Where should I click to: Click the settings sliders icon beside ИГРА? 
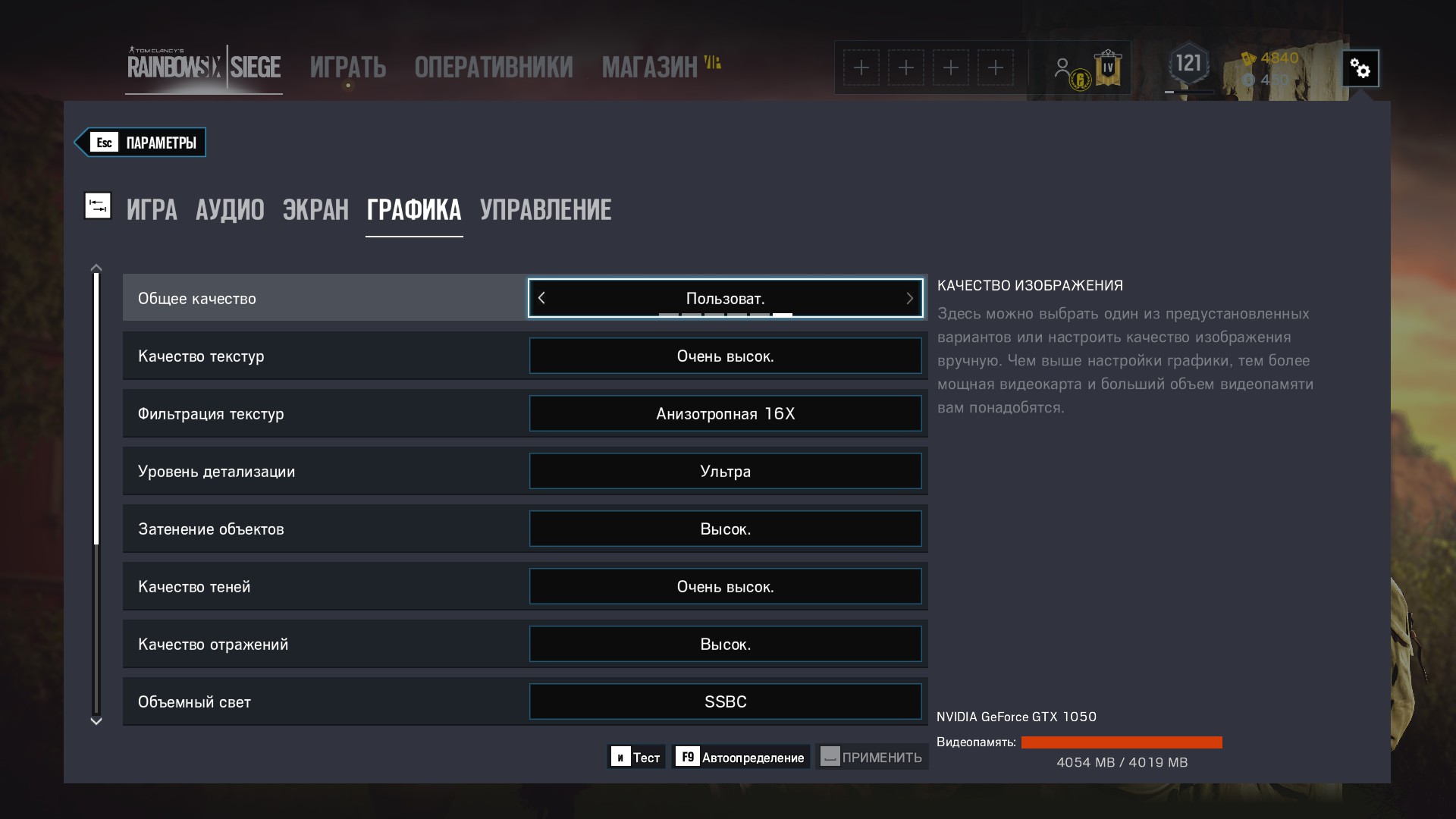tap(98, 206)
